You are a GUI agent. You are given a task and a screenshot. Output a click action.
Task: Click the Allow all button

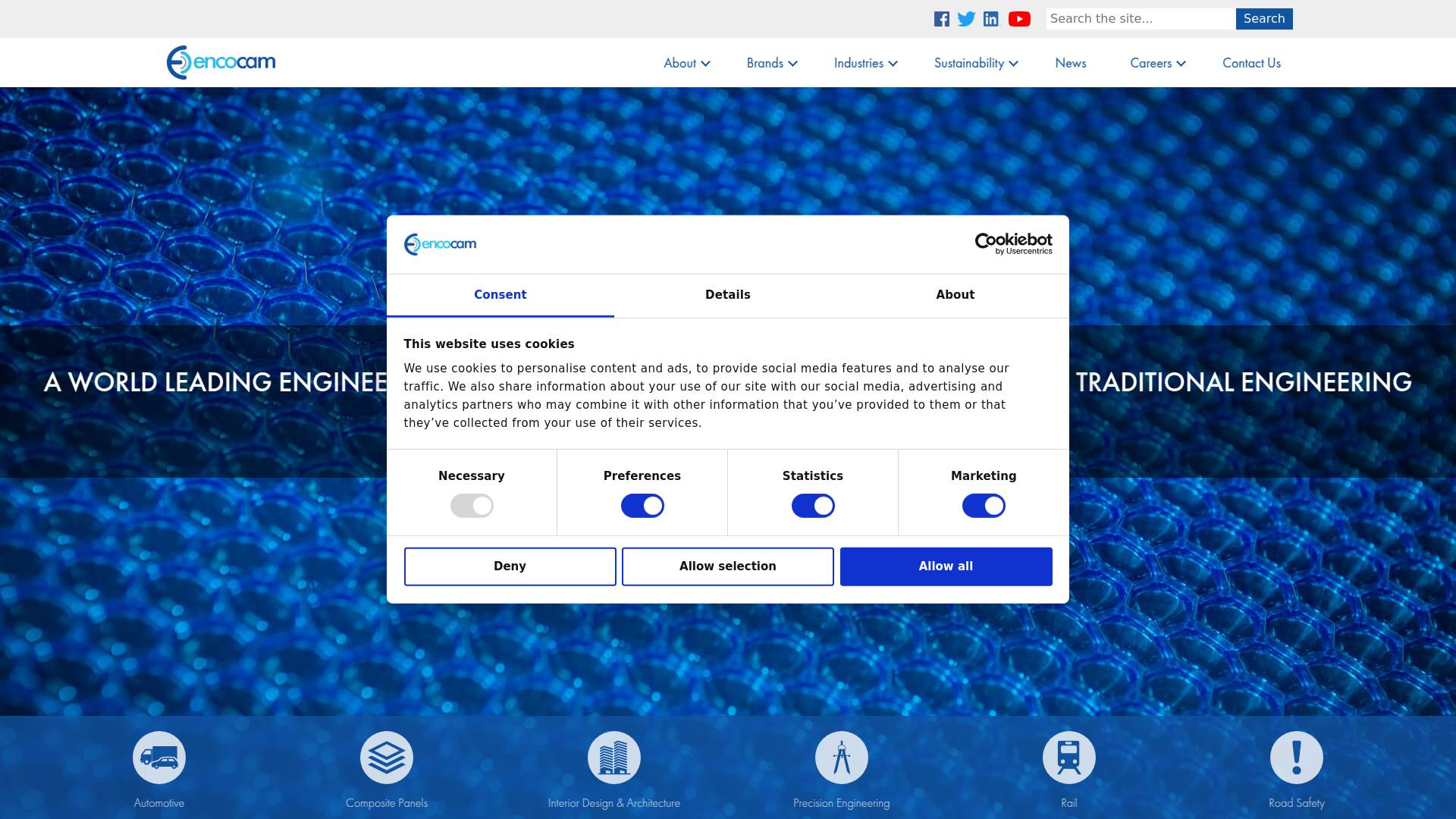tap(946, 566)
